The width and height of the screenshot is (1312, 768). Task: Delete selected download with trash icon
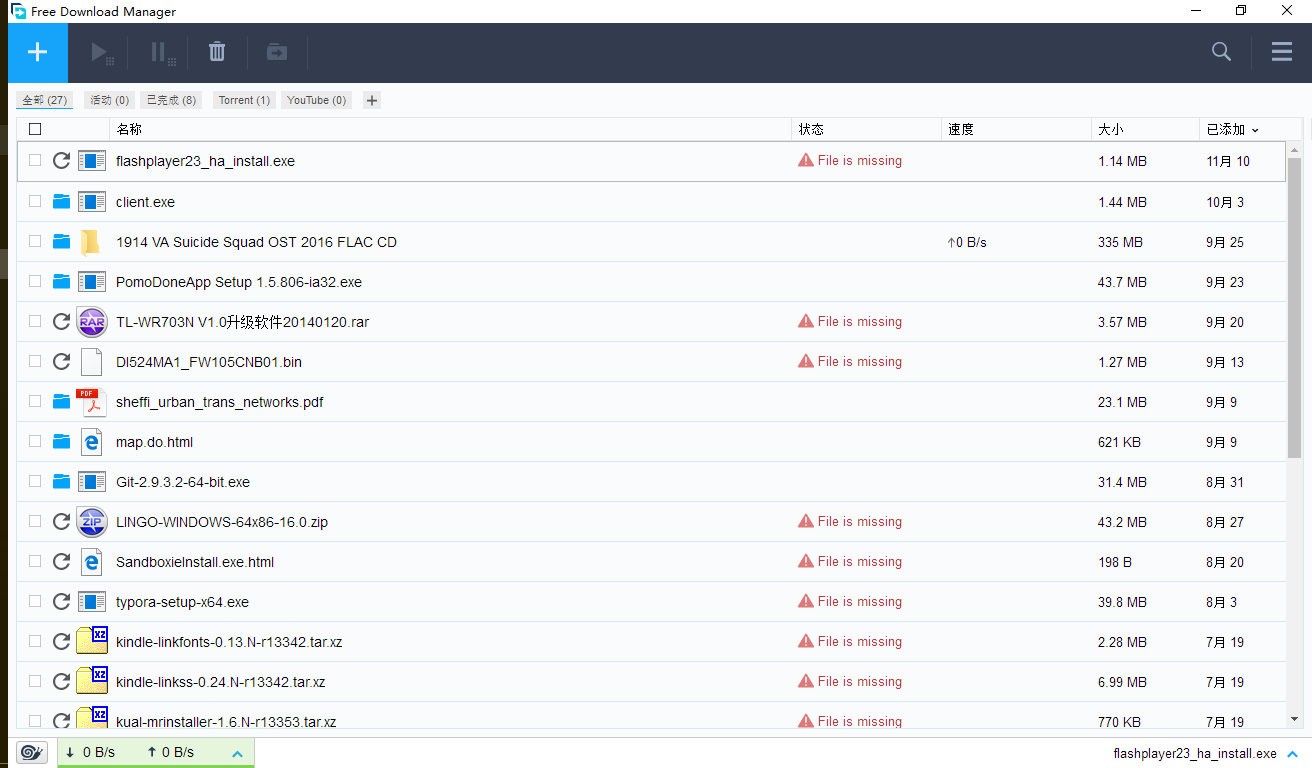pos(217,52)
